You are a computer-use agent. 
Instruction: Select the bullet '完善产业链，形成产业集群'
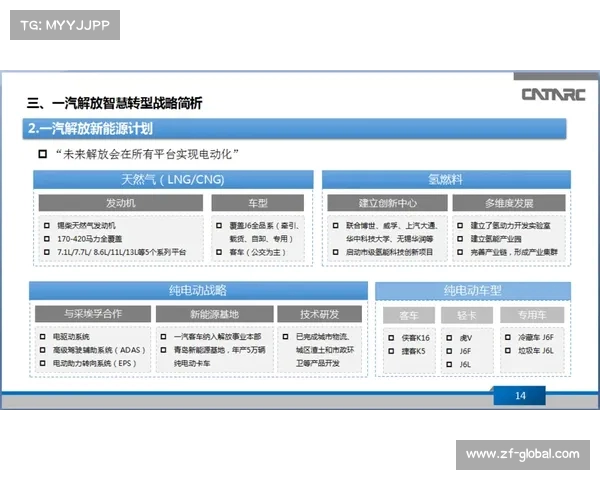coord(514,252)
